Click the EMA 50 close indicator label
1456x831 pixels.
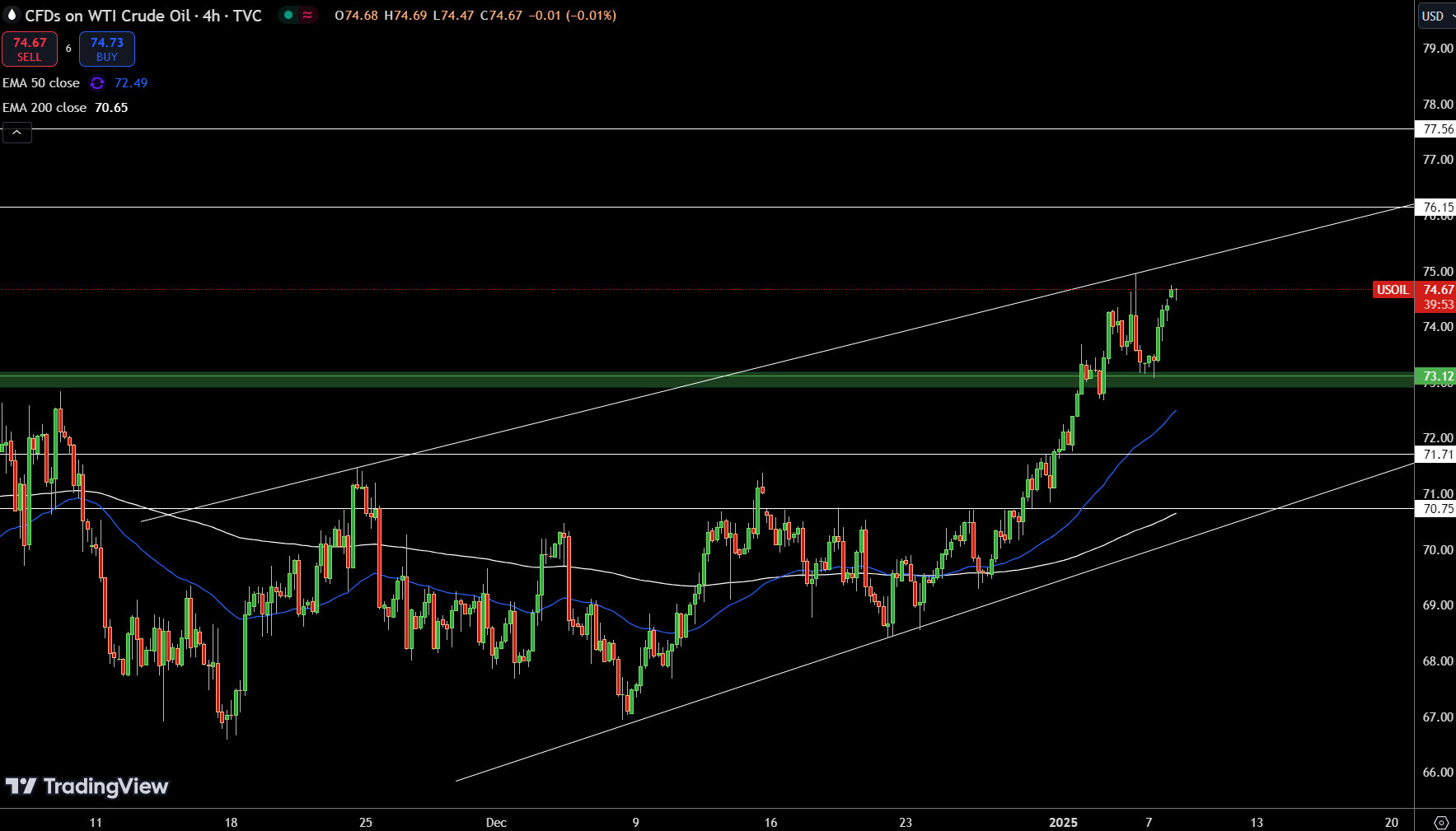pyautogui.click(x=41, y=83)
